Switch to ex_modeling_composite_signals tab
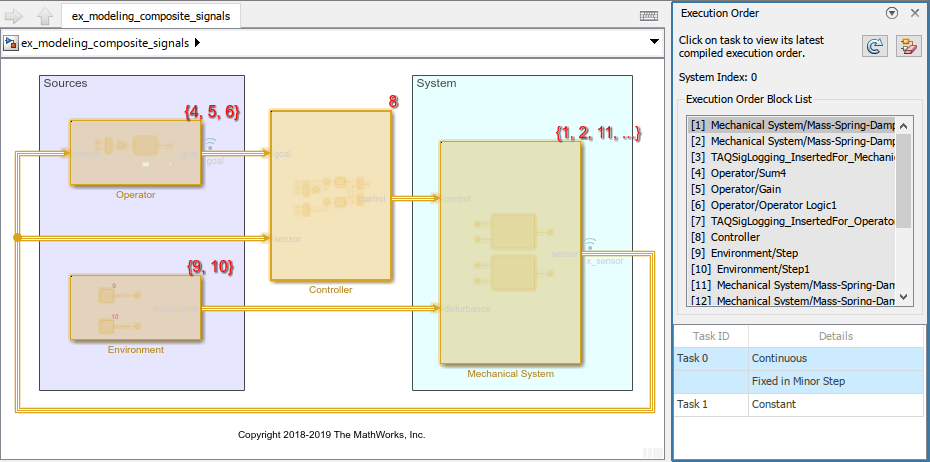The height and width of the screenshot is (462, 930). 151,16
